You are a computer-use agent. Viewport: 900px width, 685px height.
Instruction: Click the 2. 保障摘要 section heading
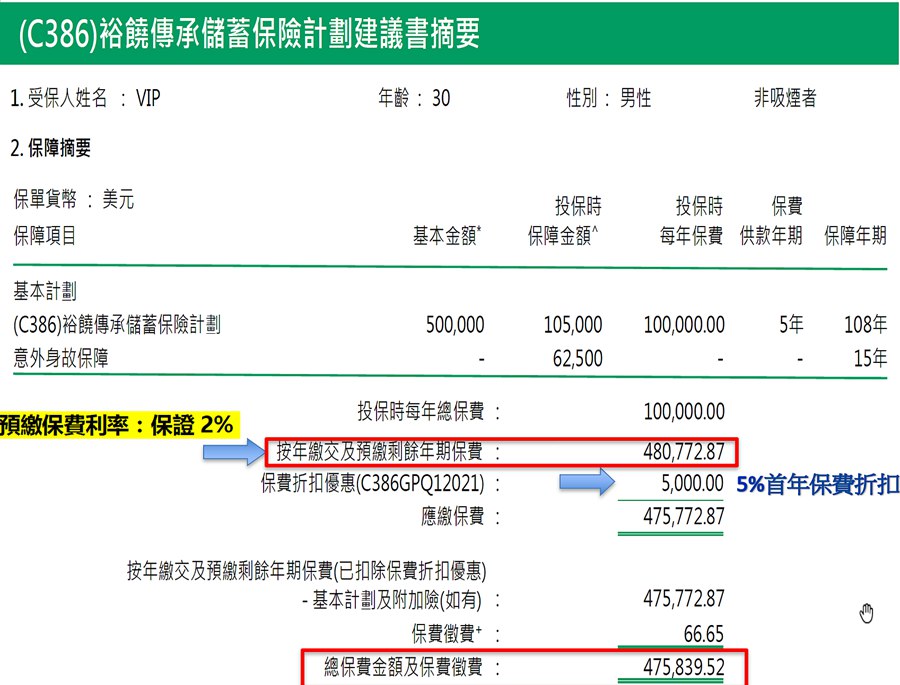click(51, 149)
